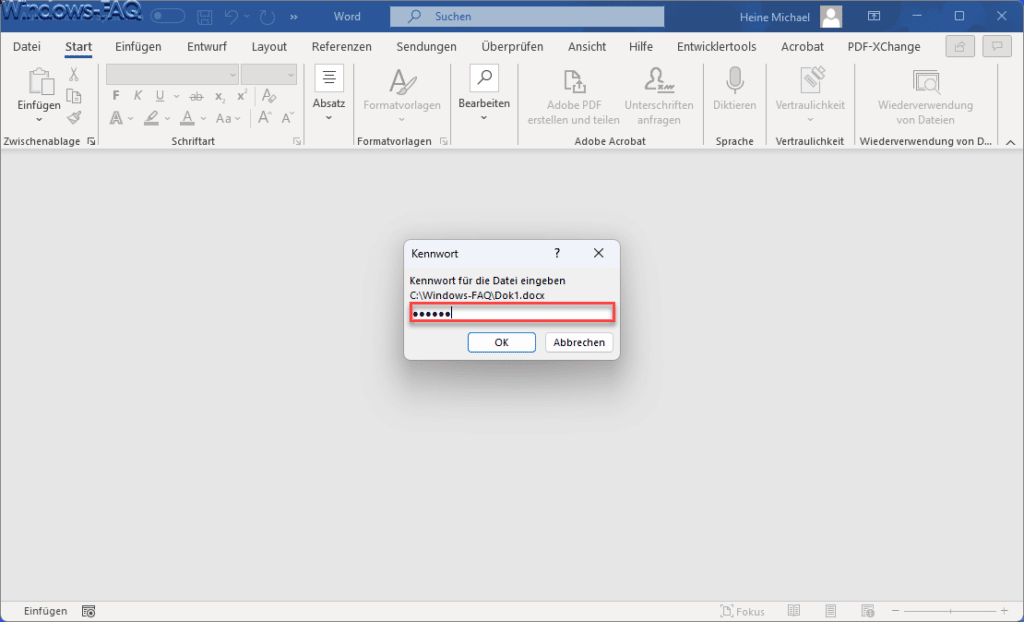Open the Zwischenablage dialog launcher
The image size is (1024, 622).
tap(91, 141)
